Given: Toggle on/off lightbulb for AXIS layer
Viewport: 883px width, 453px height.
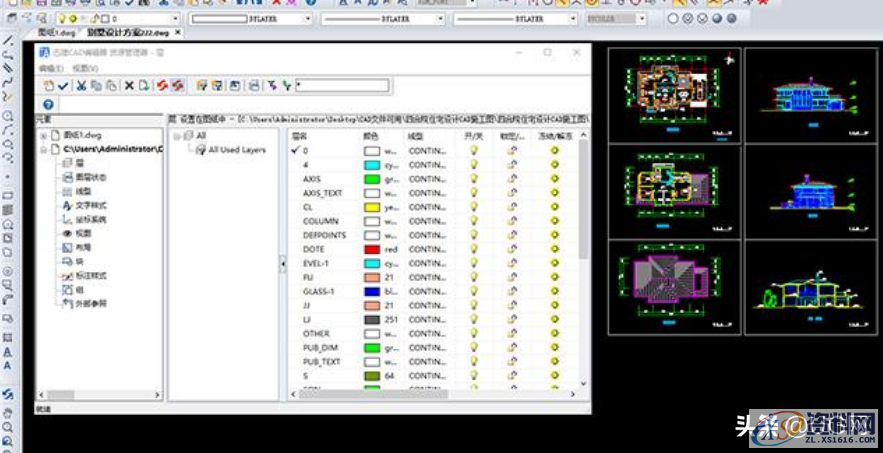Looking at the screenshot, I should (x=473, y=179).
